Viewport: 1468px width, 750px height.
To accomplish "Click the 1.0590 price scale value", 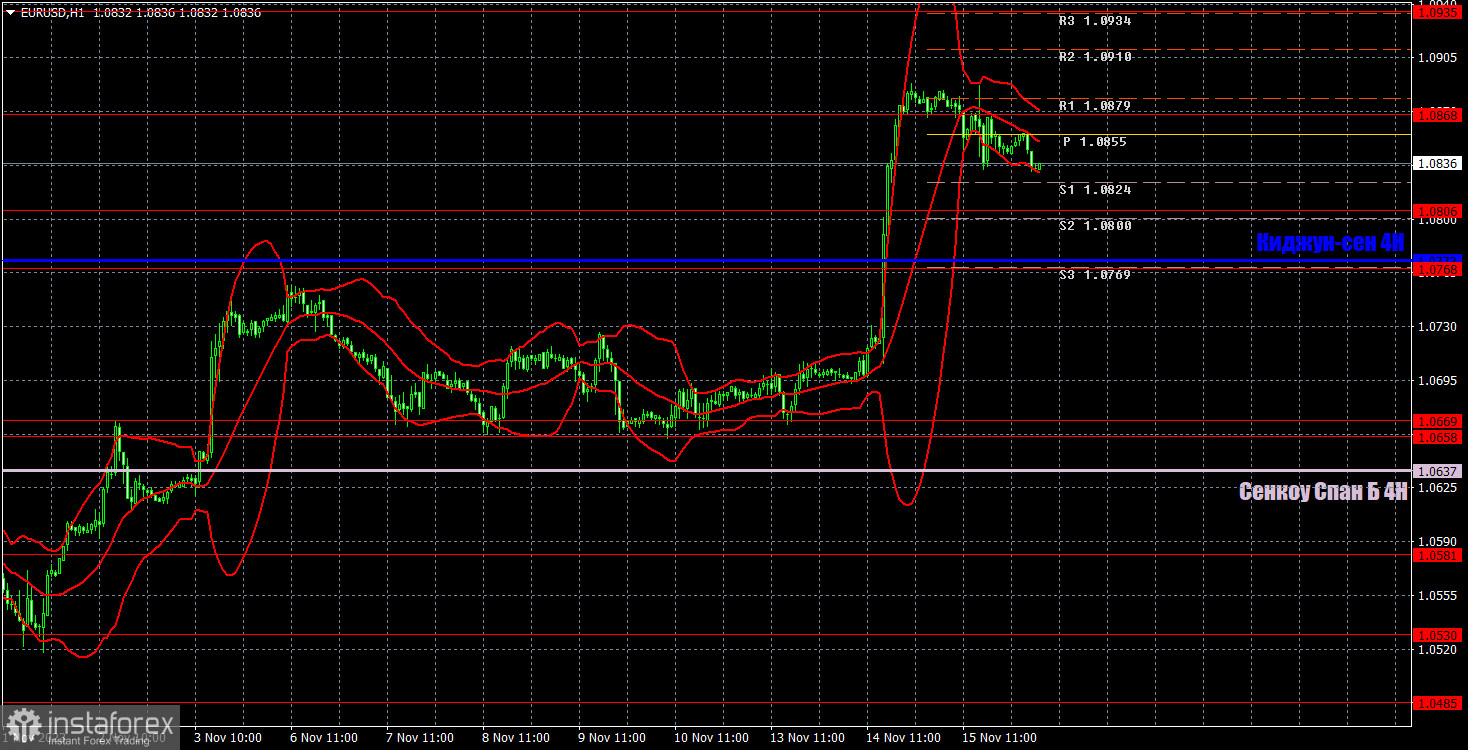I will pos(1437,542).
